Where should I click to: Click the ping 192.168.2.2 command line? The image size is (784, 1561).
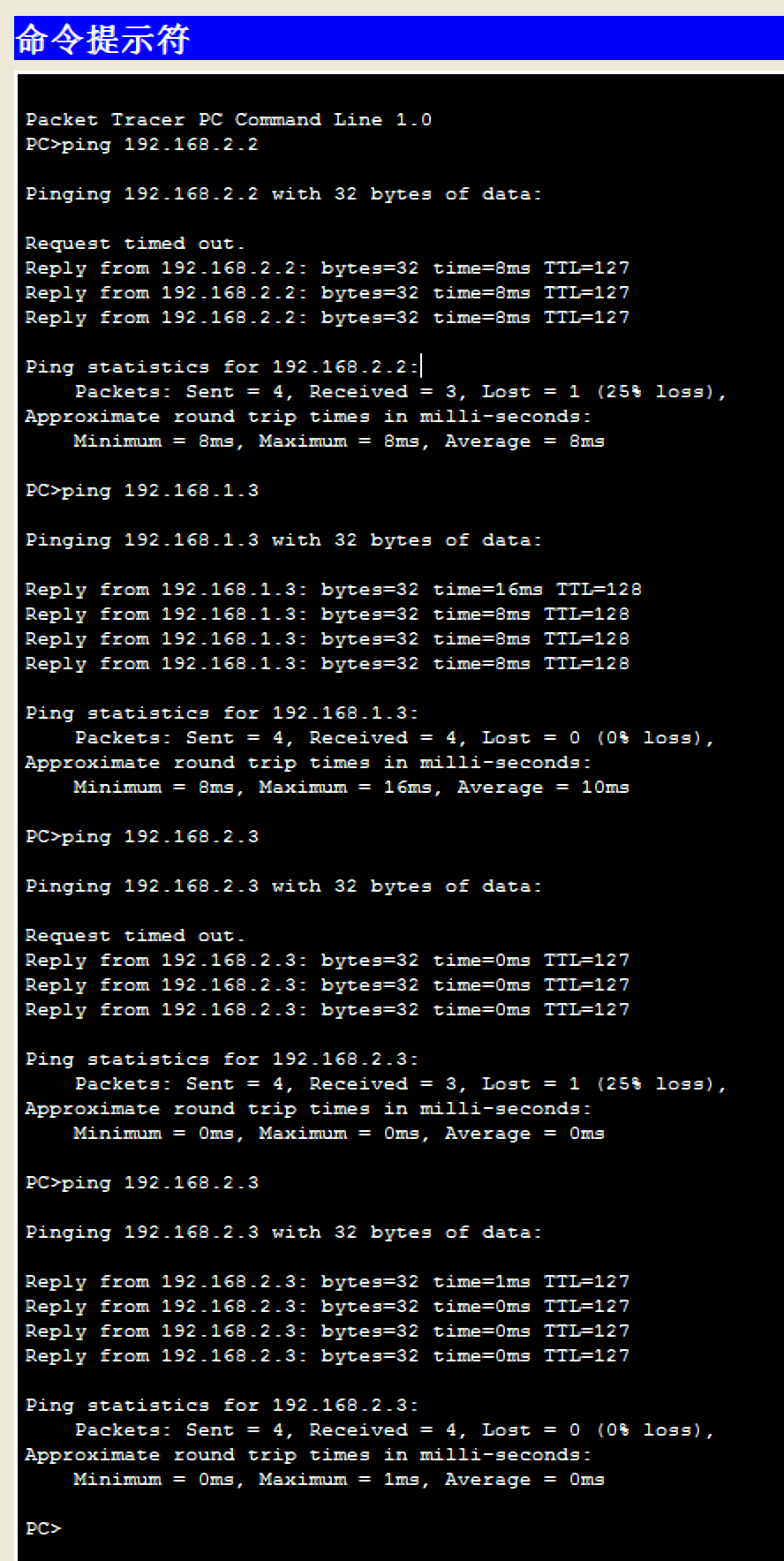(142, 144)
